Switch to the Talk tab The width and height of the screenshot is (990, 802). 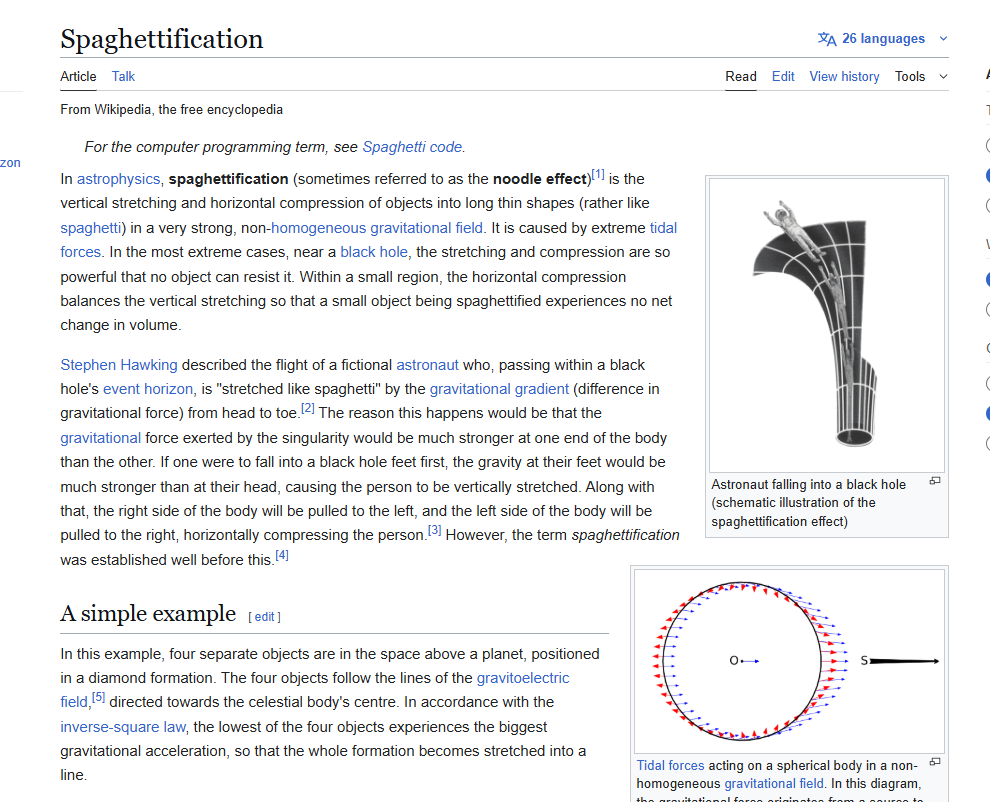tap(123, 76)
